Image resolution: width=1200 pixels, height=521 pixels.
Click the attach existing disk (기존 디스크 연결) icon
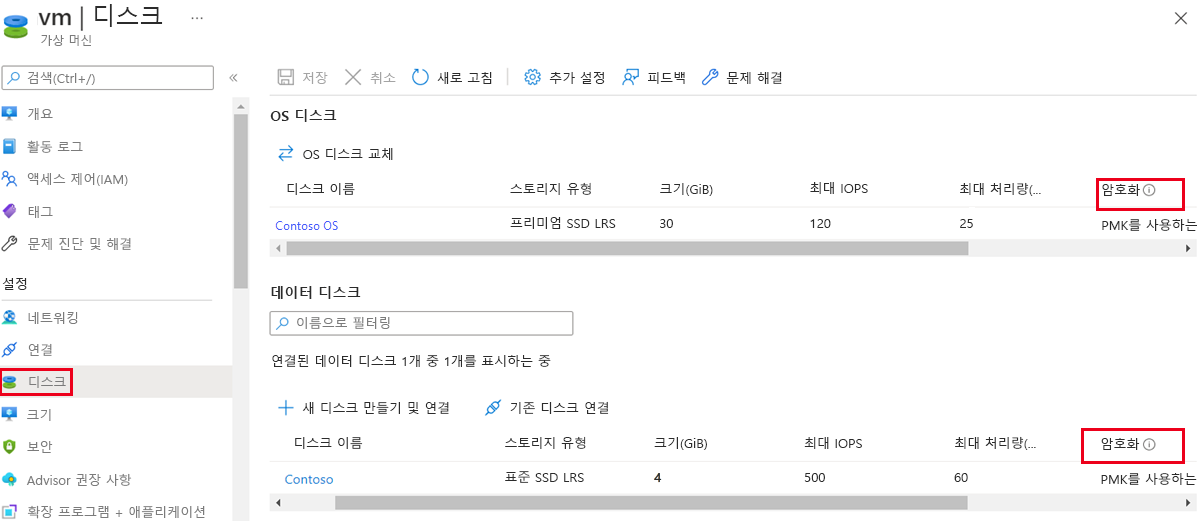[x=492, y=407]
